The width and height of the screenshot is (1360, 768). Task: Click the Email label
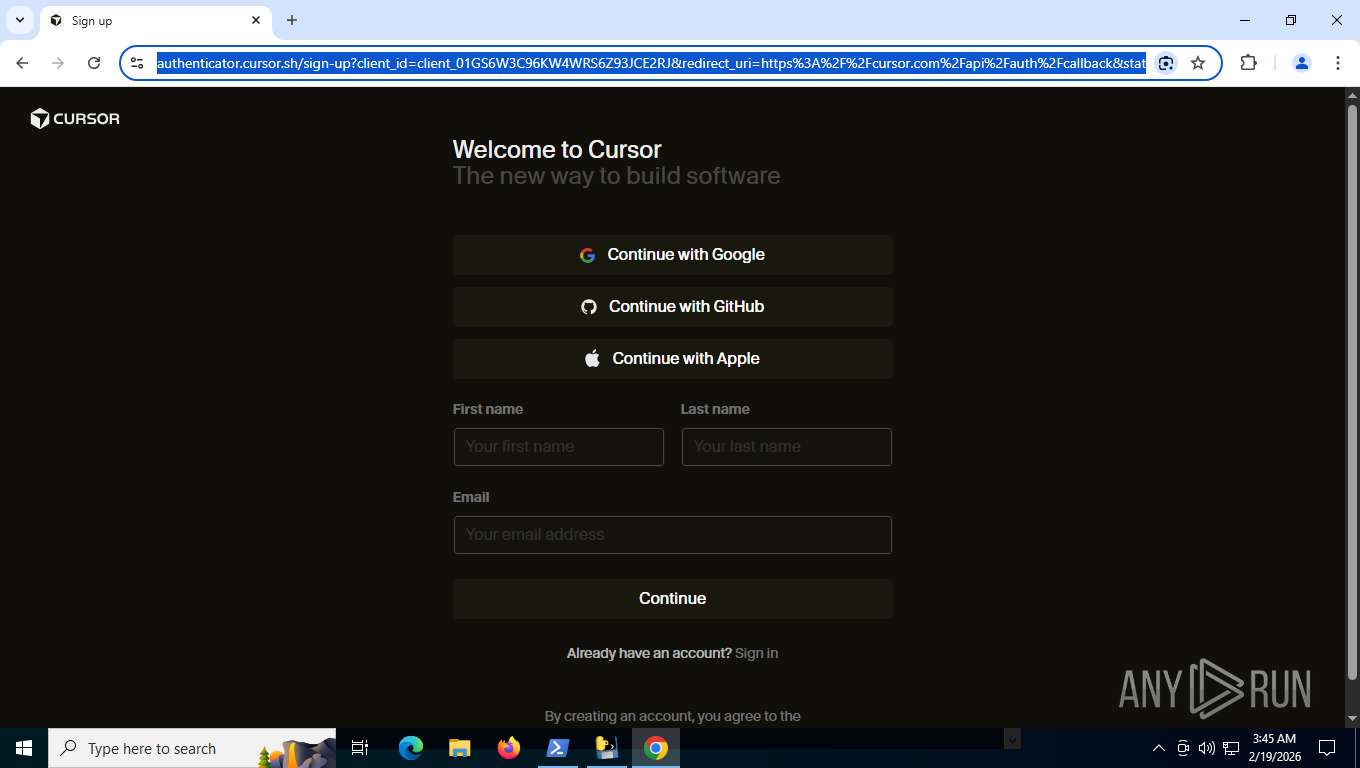471,497
